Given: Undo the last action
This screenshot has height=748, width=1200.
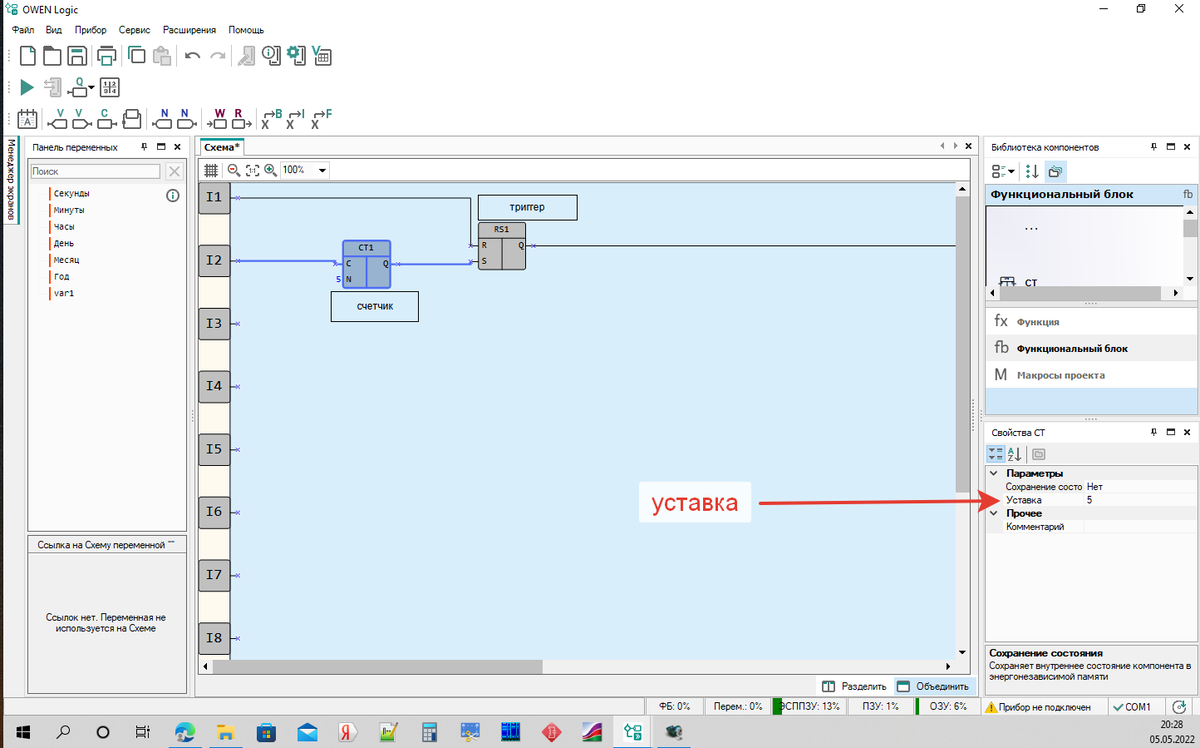Looking at the screenshot, I should pos(192,56).
